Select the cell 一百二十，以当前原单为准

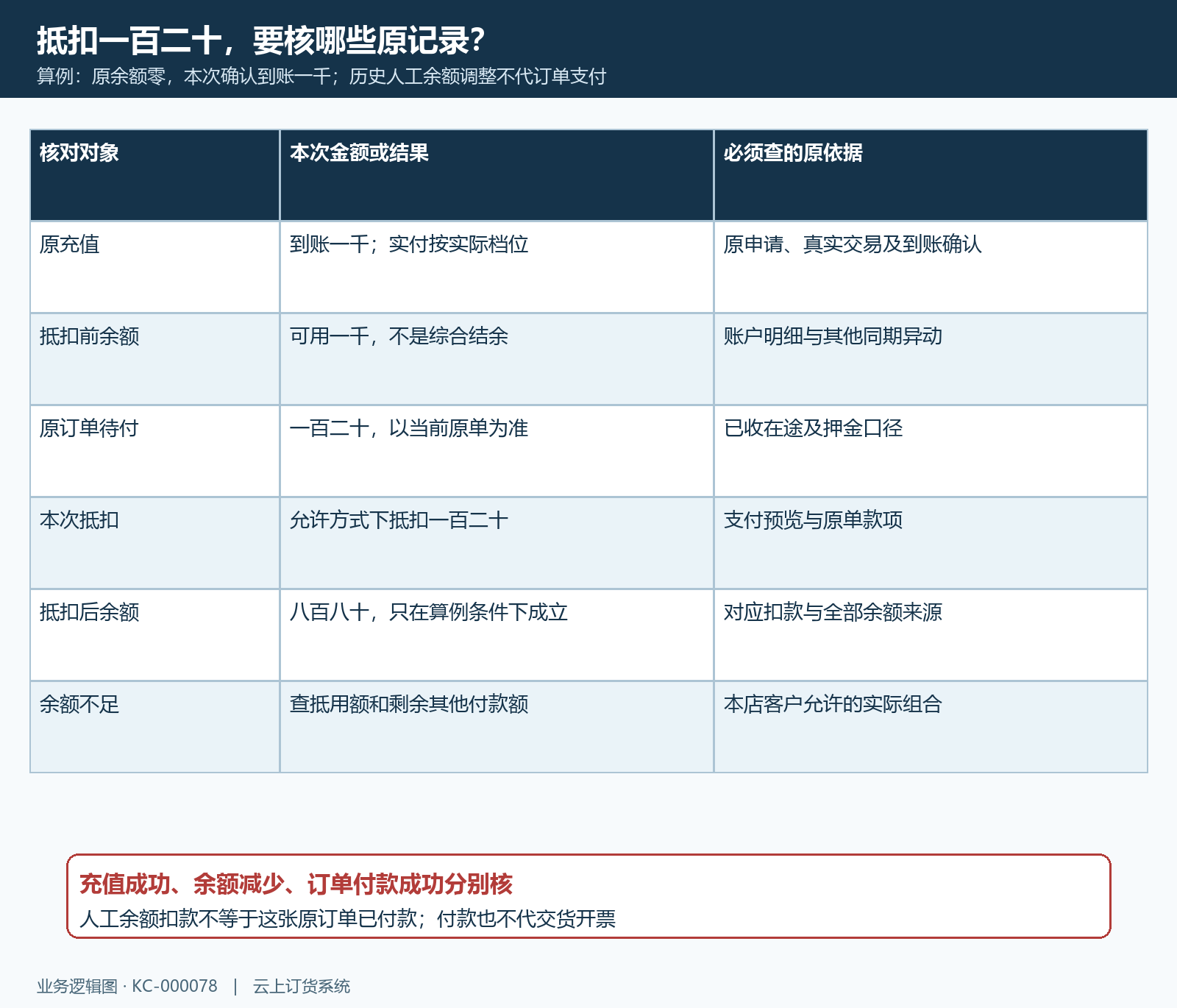tap(497, 451)
